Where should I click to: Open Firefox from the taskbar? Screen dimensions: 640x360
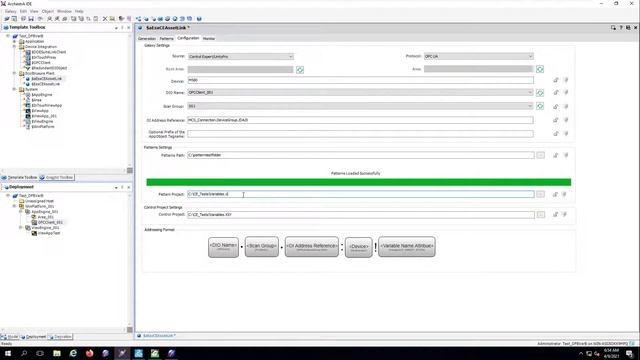(x=89, y=353)
